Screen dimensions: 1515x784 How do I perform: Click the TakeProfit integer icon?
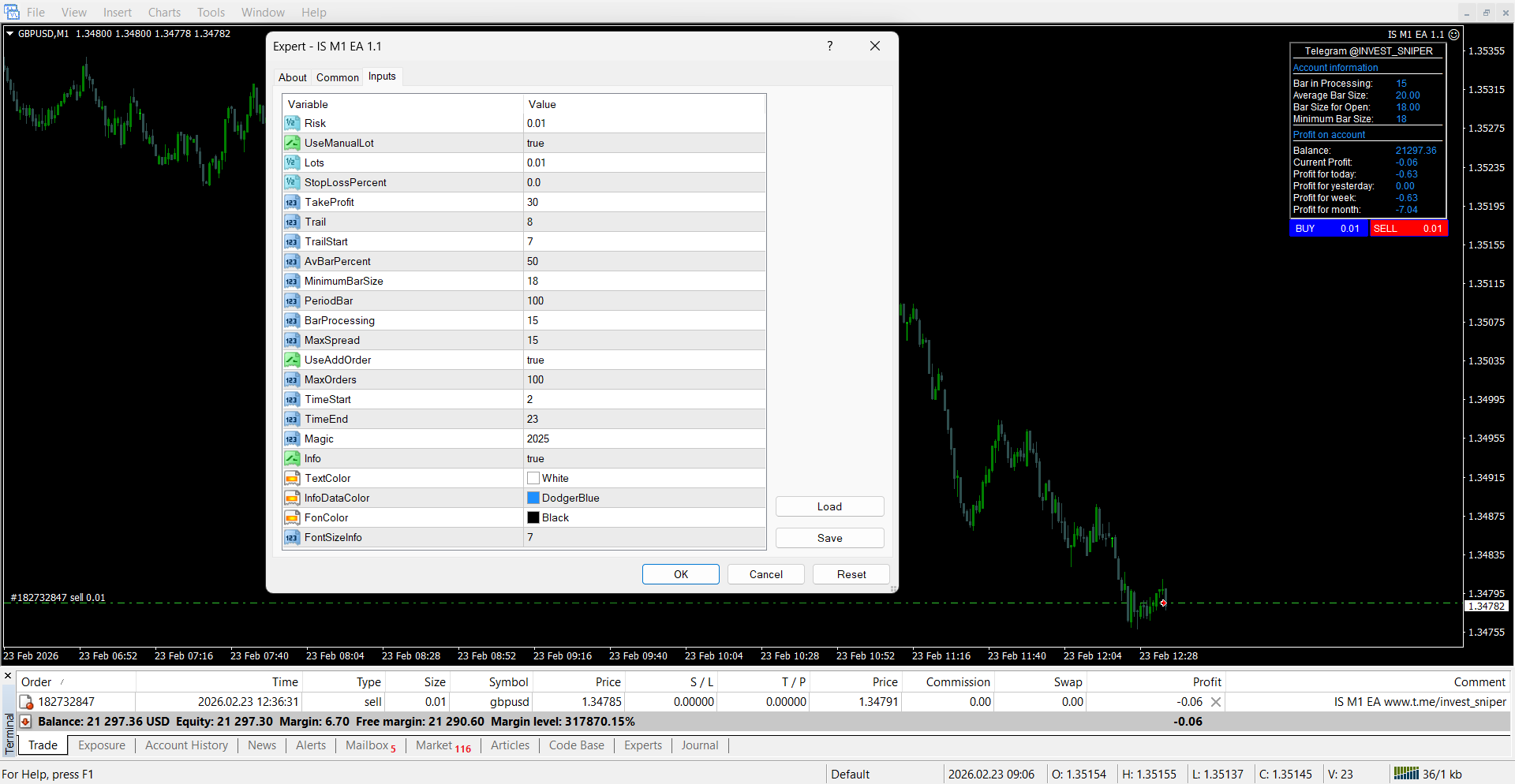pos(292,202)
